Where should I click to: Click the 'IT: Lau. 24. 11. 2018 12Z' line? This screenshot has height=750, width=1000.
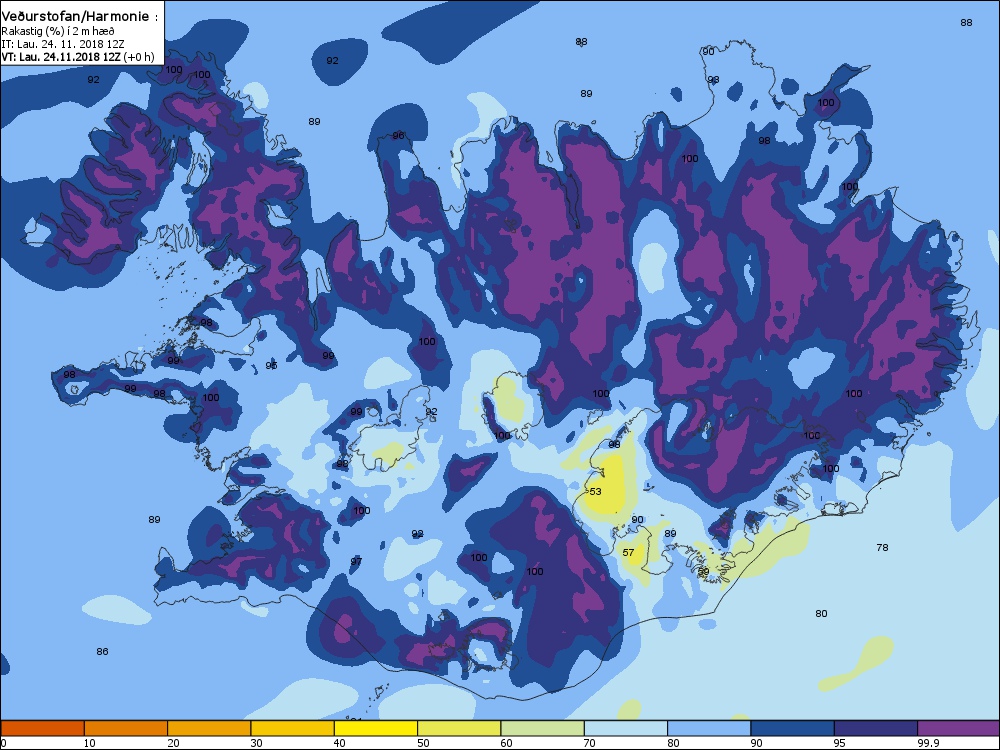pos(63,44)
